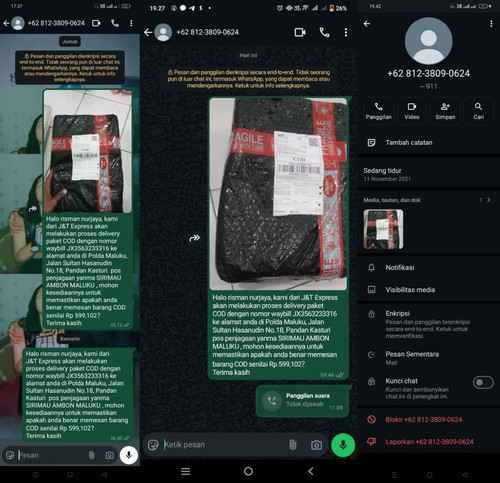
Task: Open profile avatar in left chat header
Action: pyautogui.click(x=18, y=23)
